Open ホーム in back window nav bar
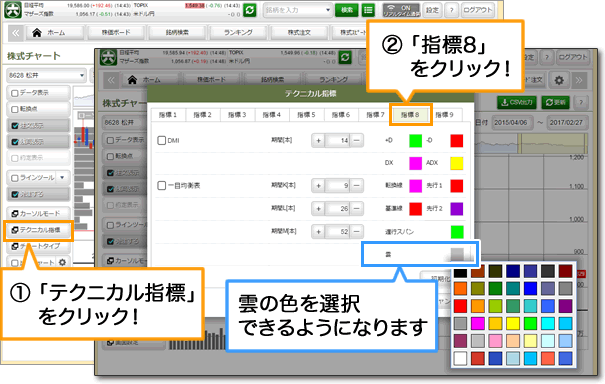Screen dimensions: 605x384 [54, 33]
